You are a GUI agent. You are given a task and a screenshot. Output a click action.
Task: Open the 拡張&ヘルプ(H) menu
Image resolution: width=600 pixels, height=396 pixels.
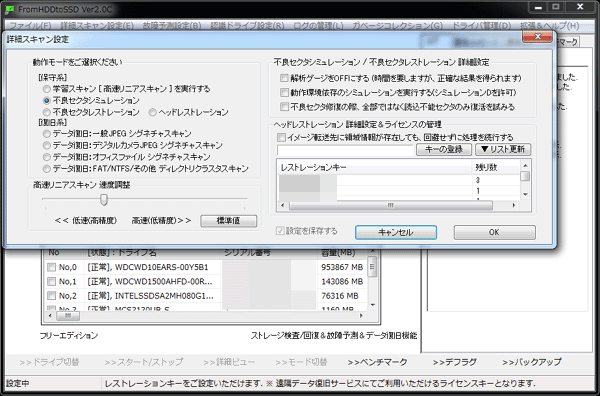[x=549, y=26]
